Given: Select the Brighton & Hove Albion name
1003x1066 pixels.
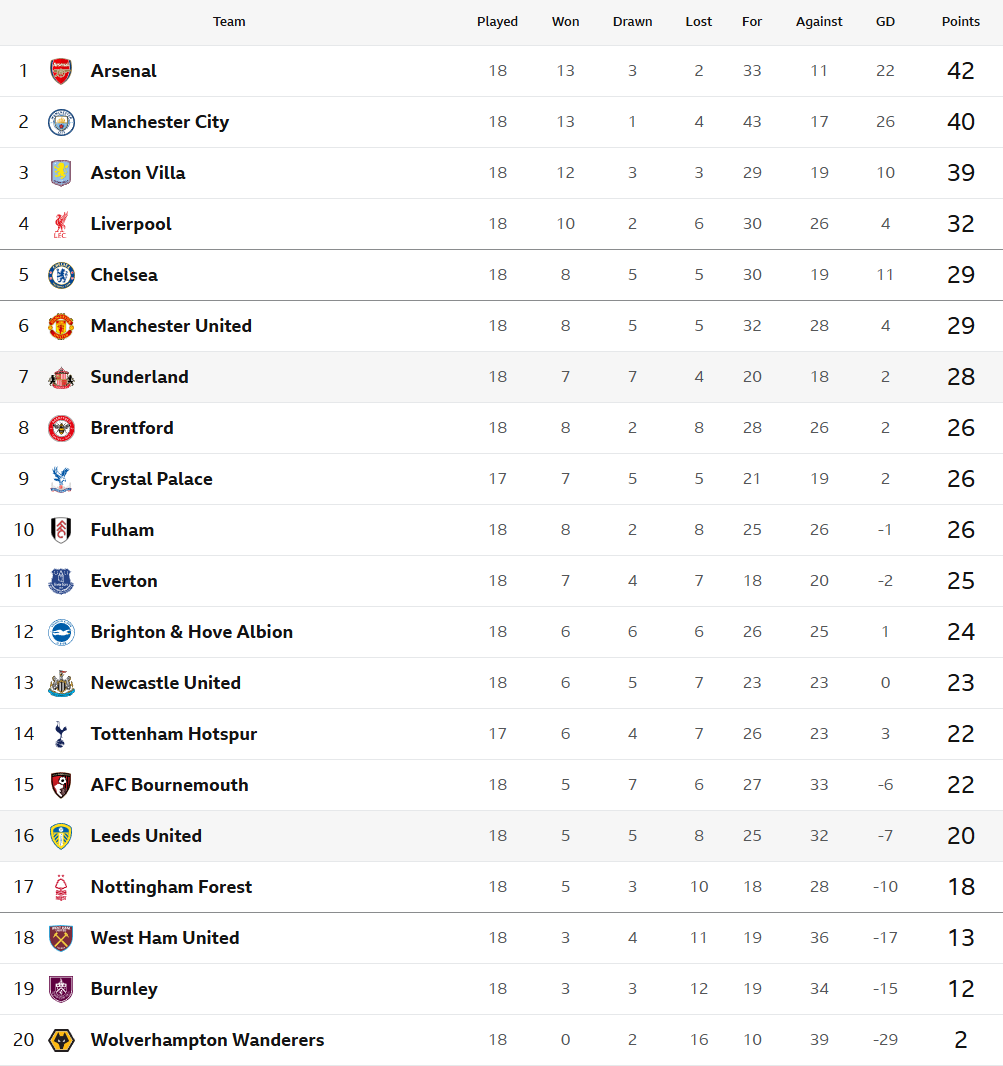Looking at the screenshot, I should pyautogui.click(x=192, y=632).
